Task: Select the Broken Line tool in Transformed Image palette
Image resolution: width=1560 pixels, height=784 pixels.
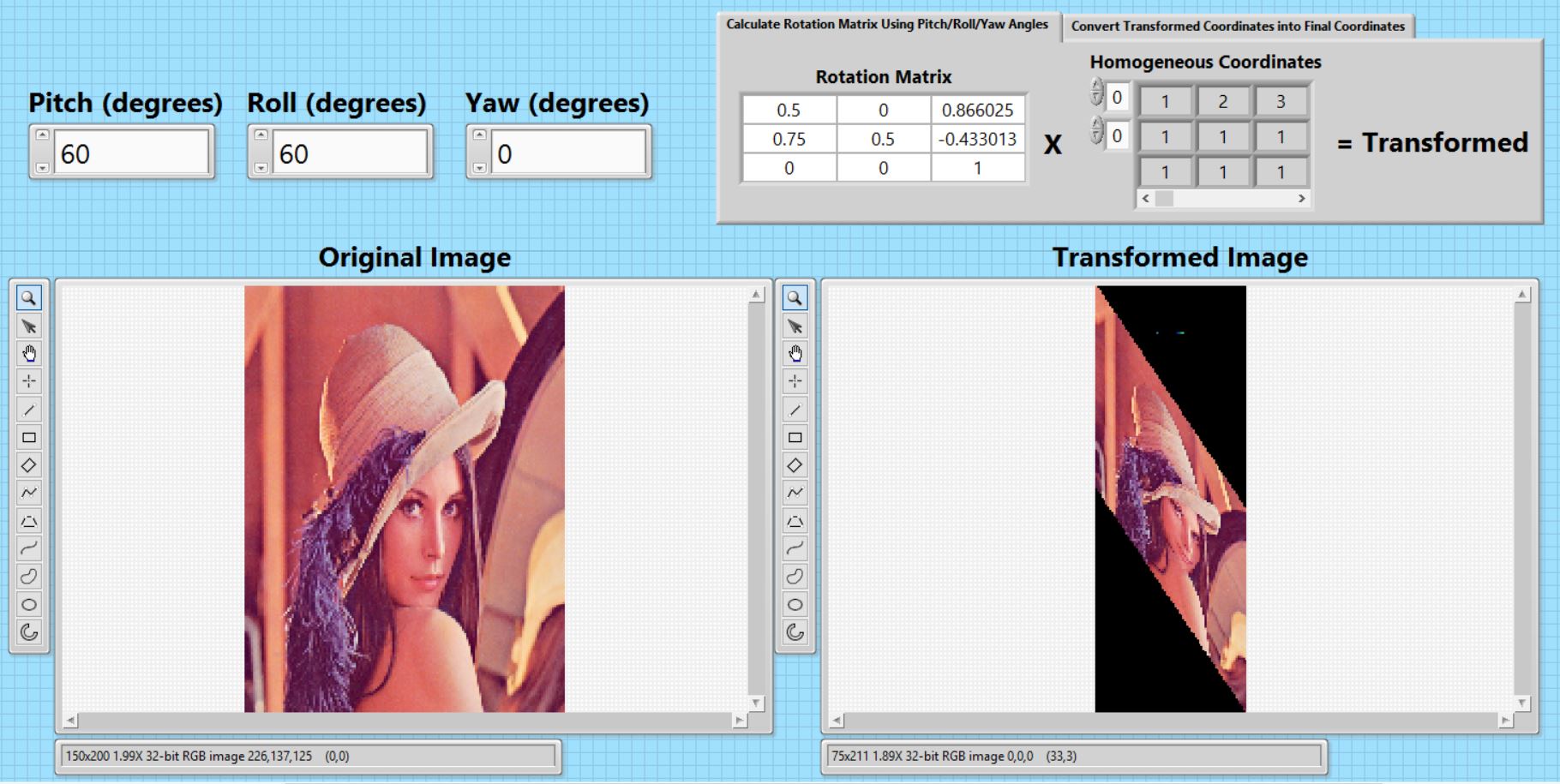Action: pos(795,493)
